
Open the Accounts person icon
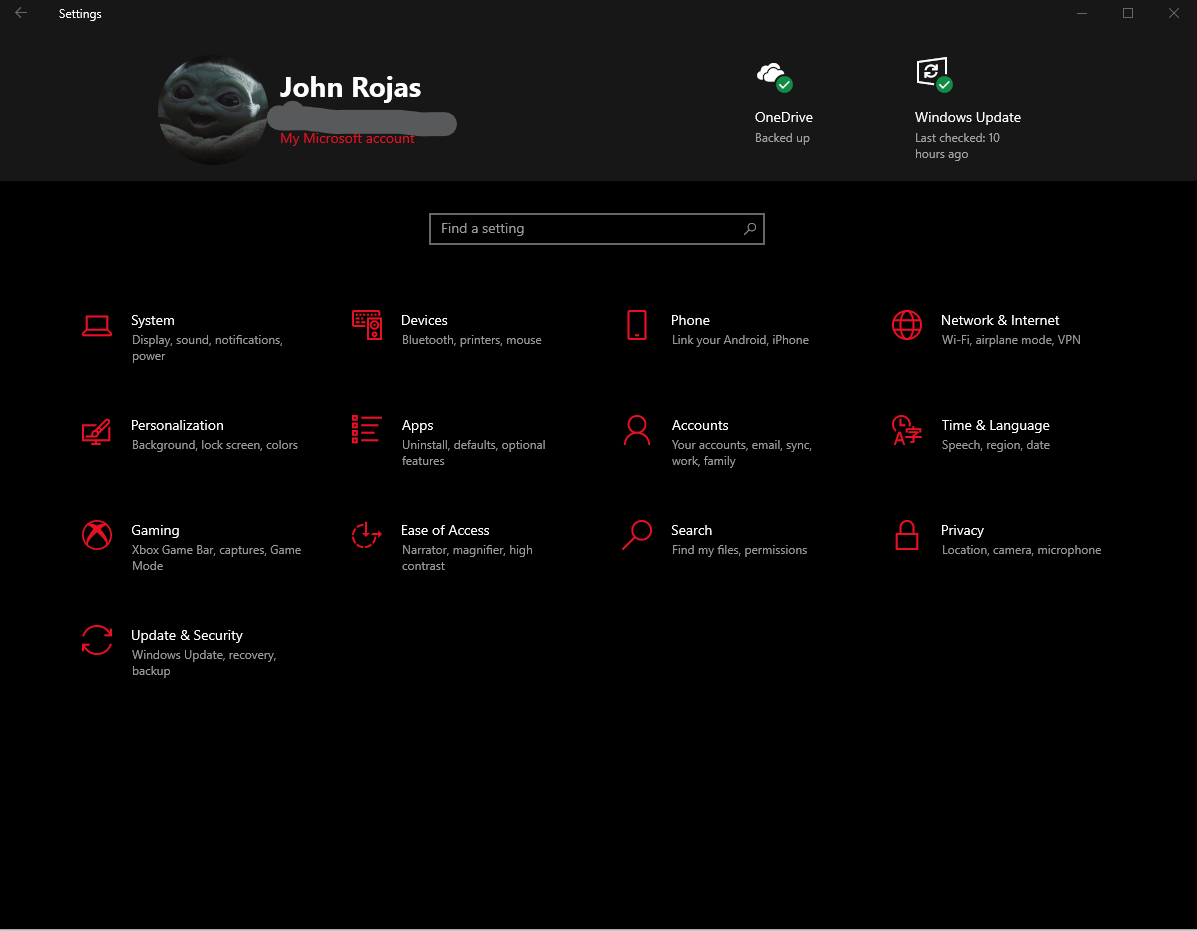coord(637,430)
